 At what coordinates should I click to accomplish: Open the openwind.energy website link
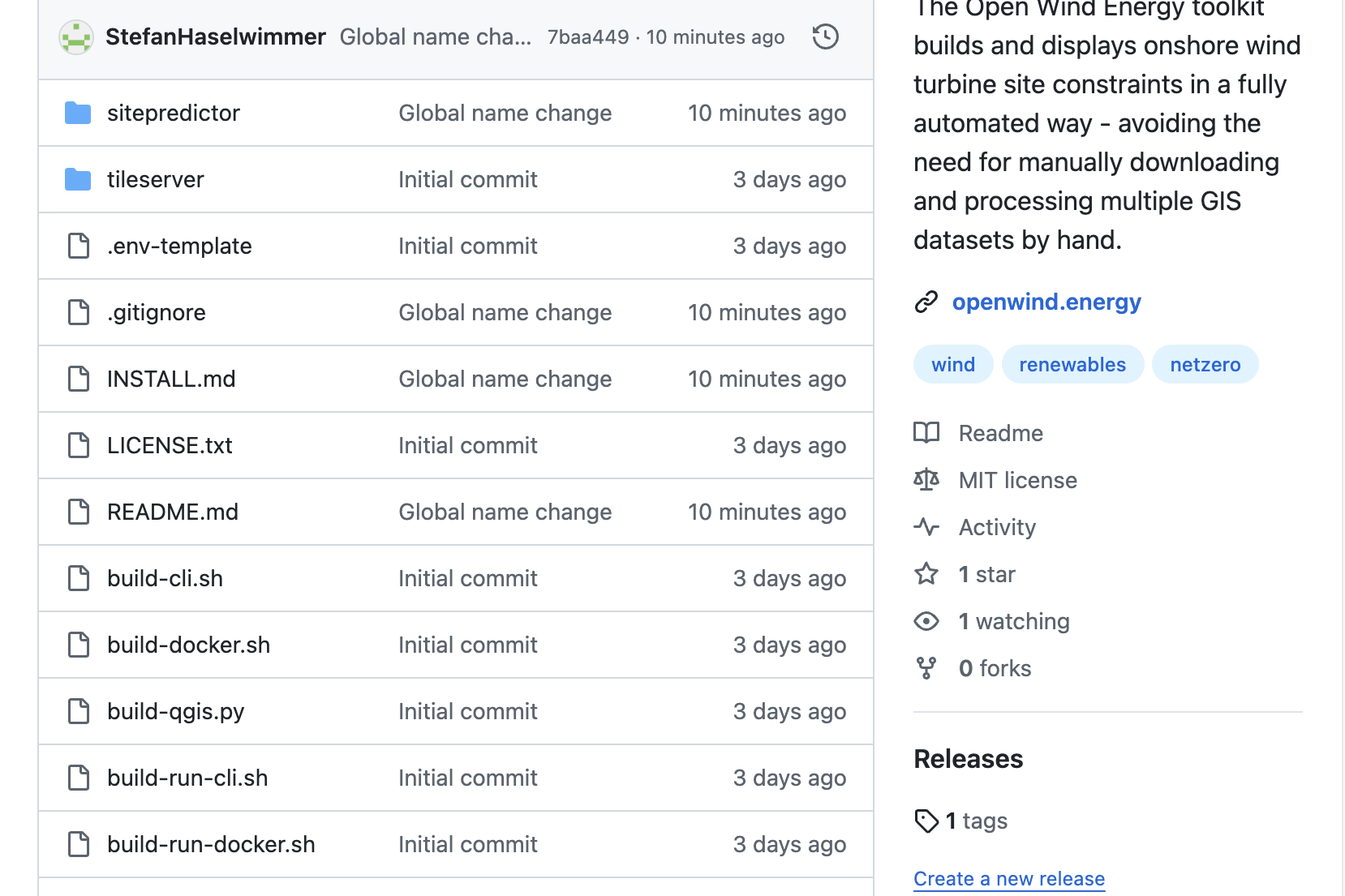click(1046, 302)
